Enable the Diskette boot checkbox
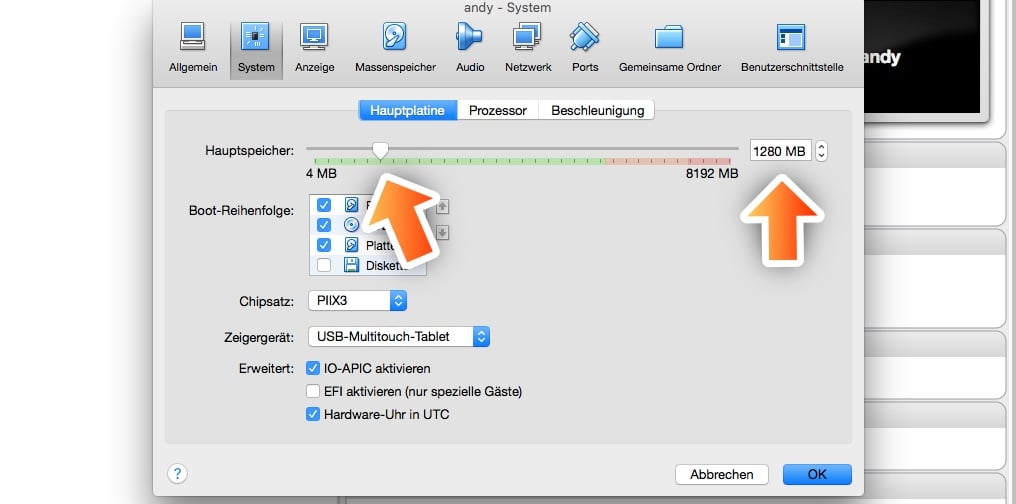This screenshot has width=1016, height=504. coord(324,265)
